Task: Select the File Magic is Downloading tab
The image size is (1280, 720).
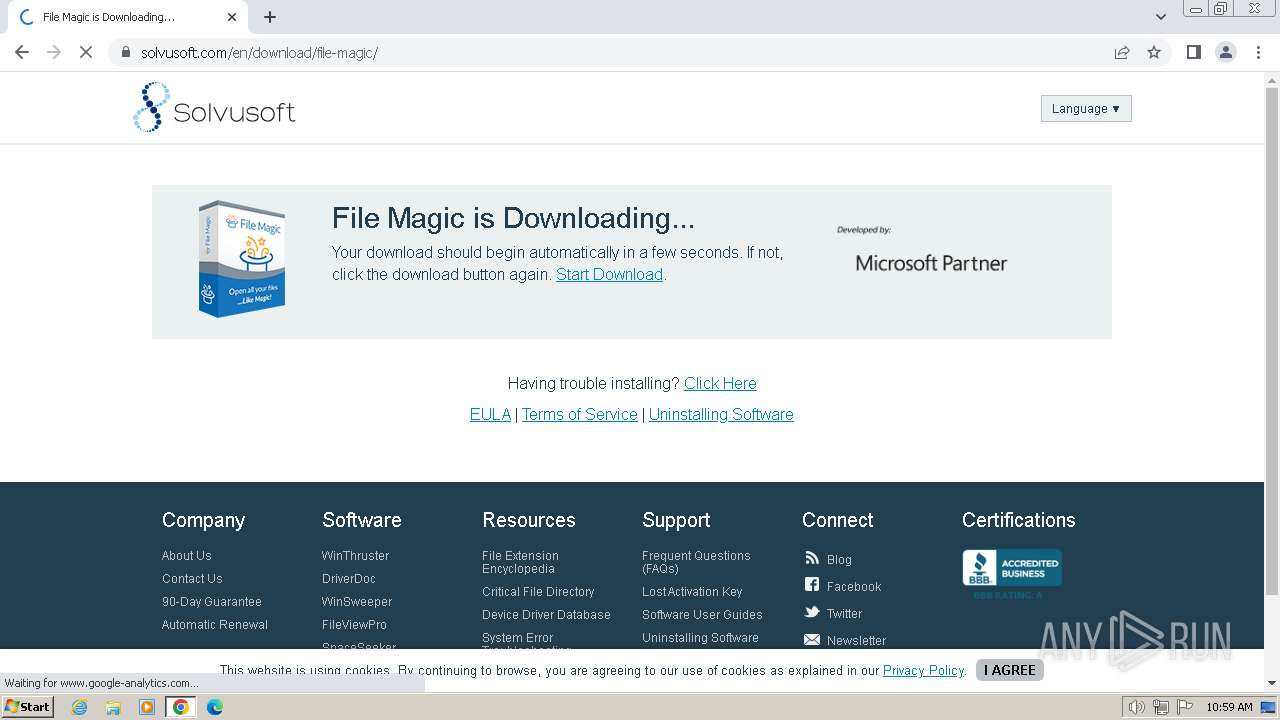Action: pyautogui.click(x=120, y=17)
